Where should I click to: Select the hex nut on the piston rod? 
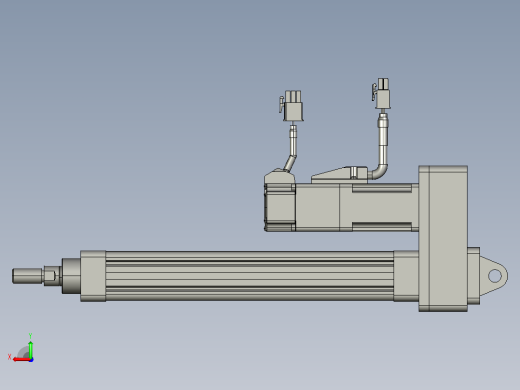50,276
